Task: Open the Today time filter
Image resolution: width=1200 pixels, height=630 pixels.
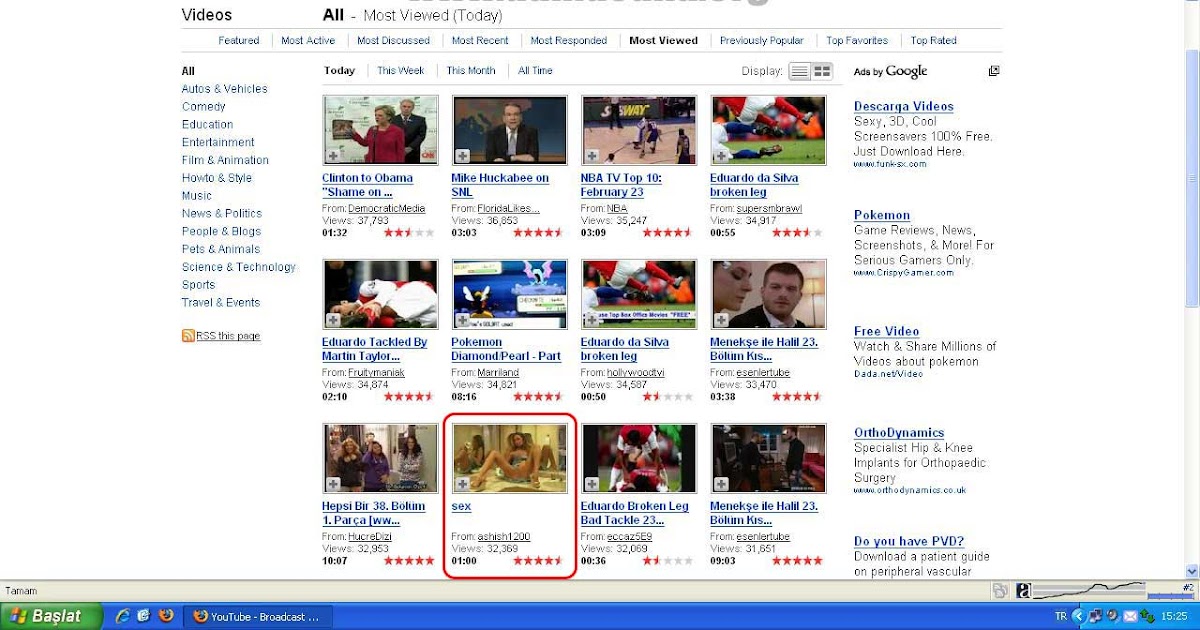Action: tap(340, 71)
